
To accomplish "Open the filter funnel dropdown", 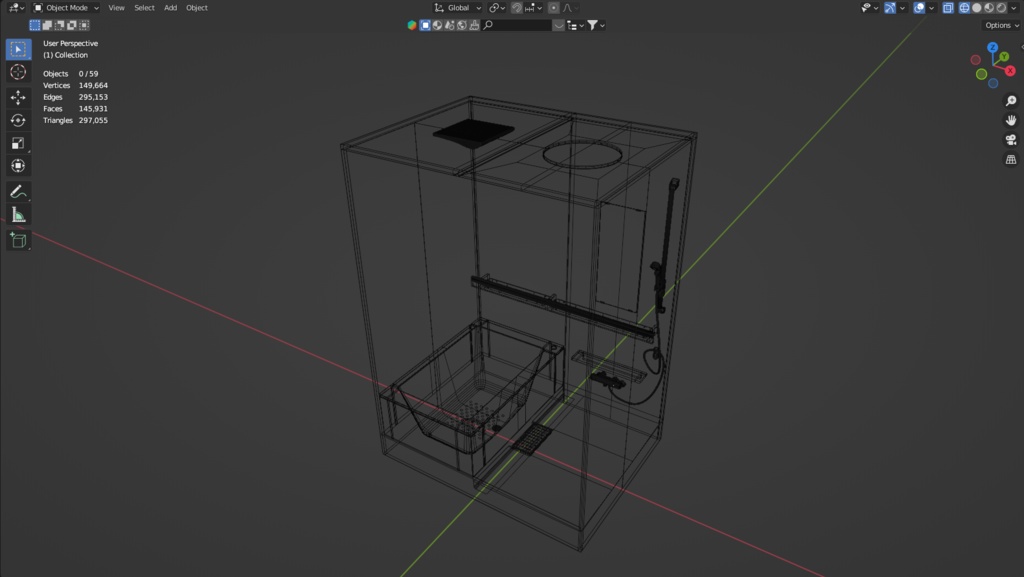I will click(x=596, y=25).
